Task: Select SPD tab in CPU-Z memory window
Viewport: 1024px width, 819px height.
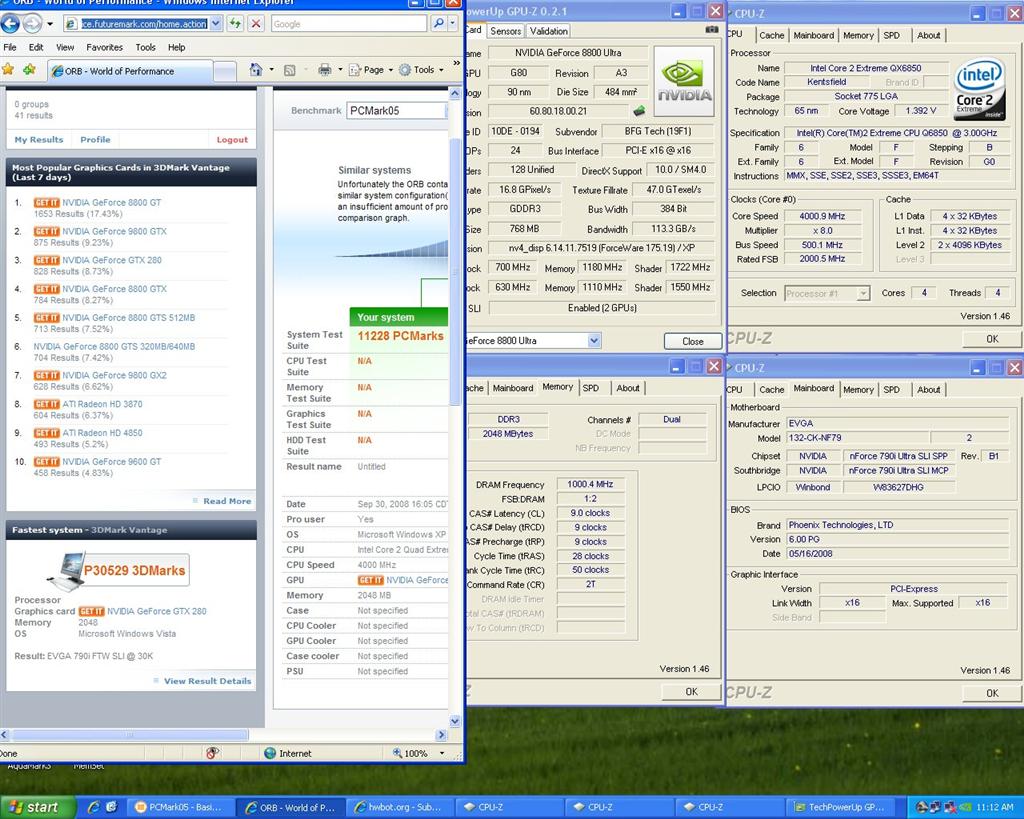Action: point(590,388)
